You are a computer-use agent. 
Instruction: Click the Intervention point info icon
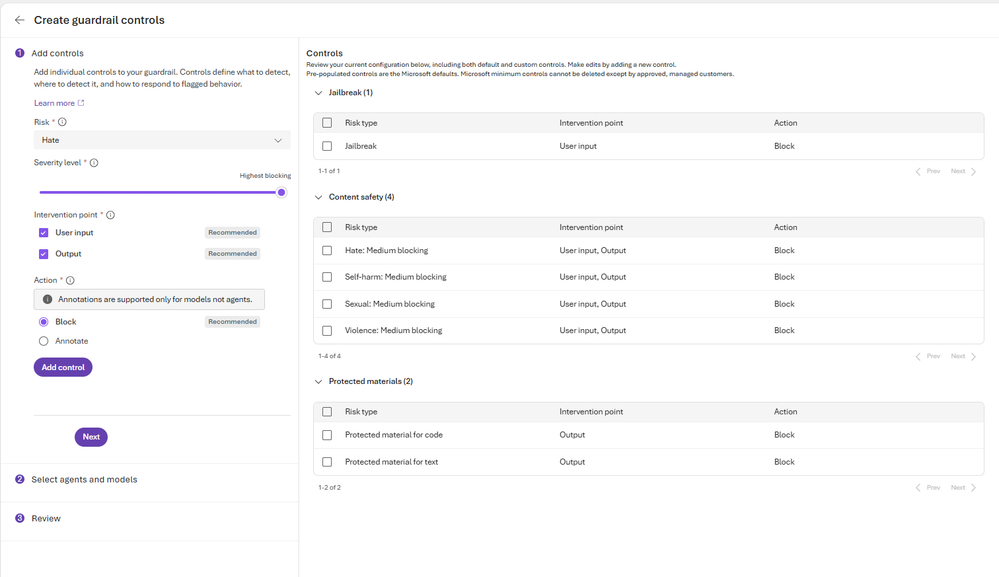pos(110,215)
